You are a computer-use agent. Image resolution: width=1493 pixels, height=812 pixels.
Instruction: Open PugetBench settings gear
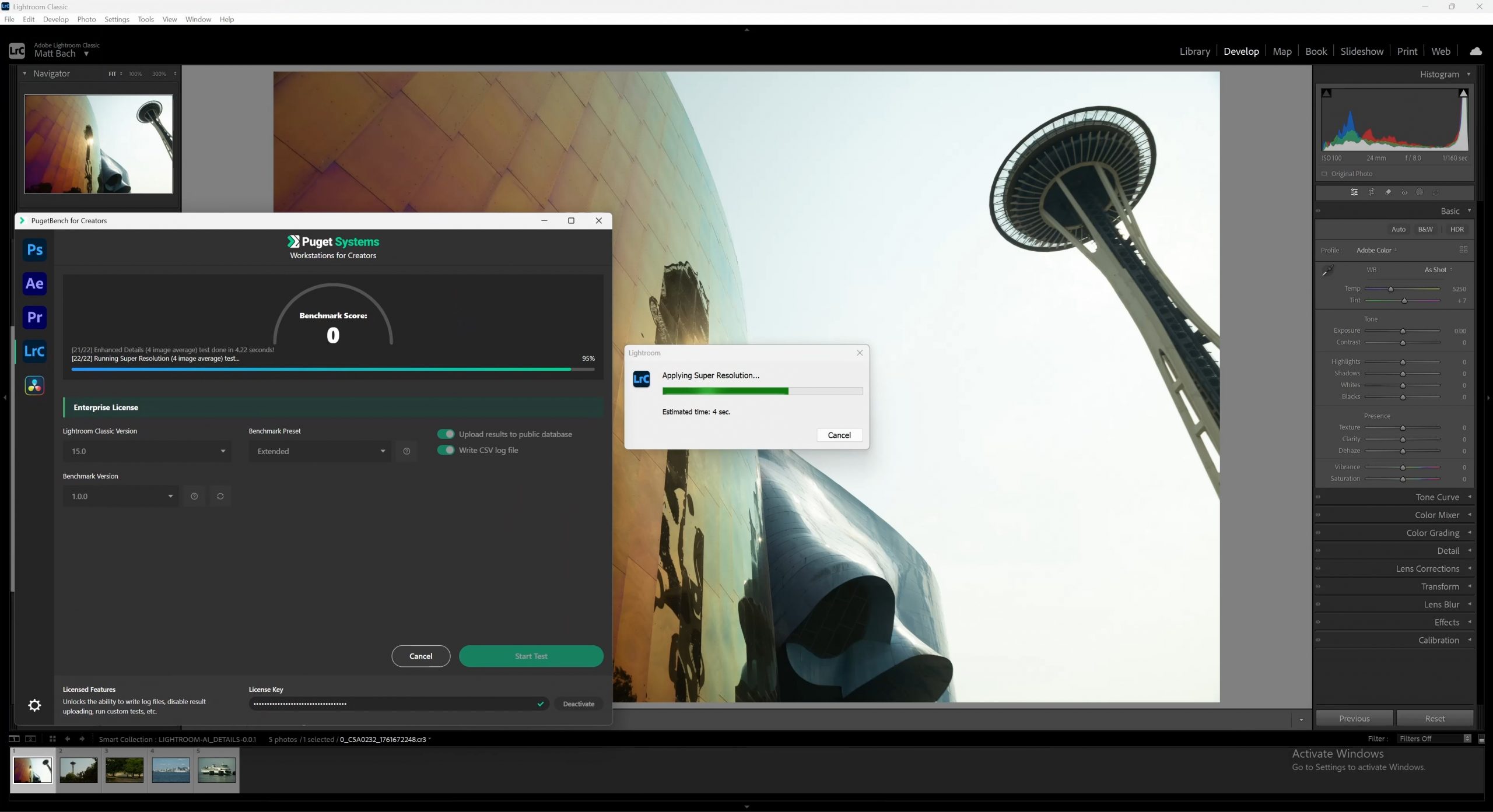[x=34, y=705]
